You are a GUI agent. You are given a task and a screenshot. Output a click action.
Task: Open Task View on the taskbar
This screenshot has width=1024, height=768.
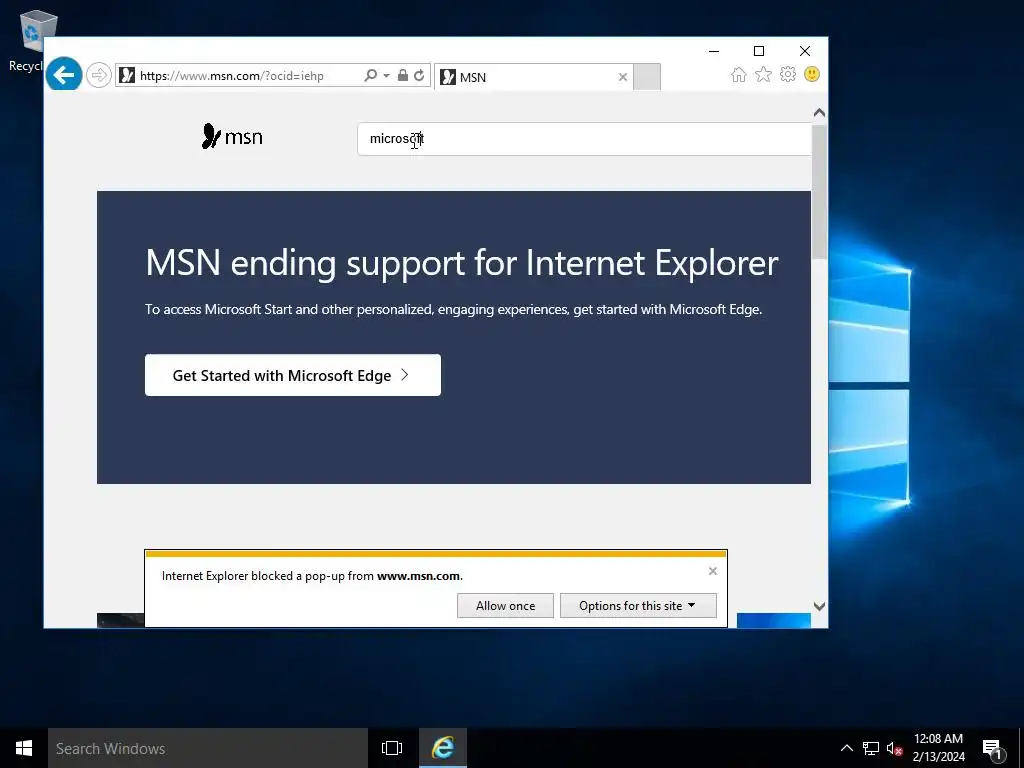(392, 748)
